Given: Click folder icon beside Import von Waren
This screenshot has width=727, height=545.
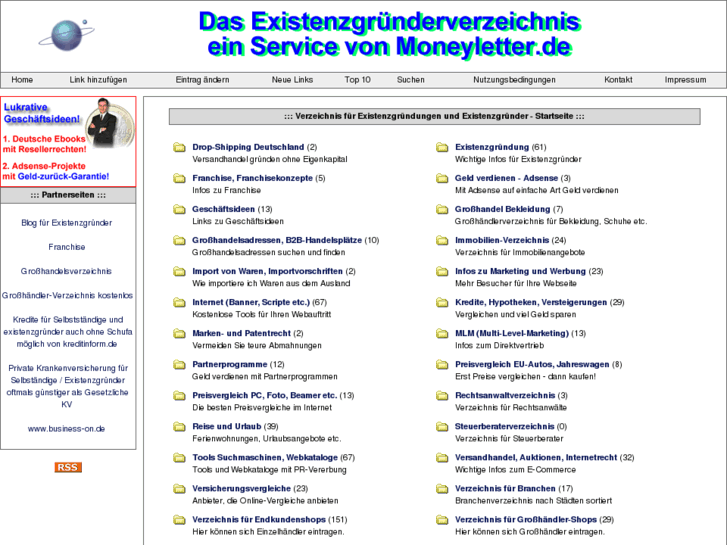Looking at the screenshot, I should [179, 272].
